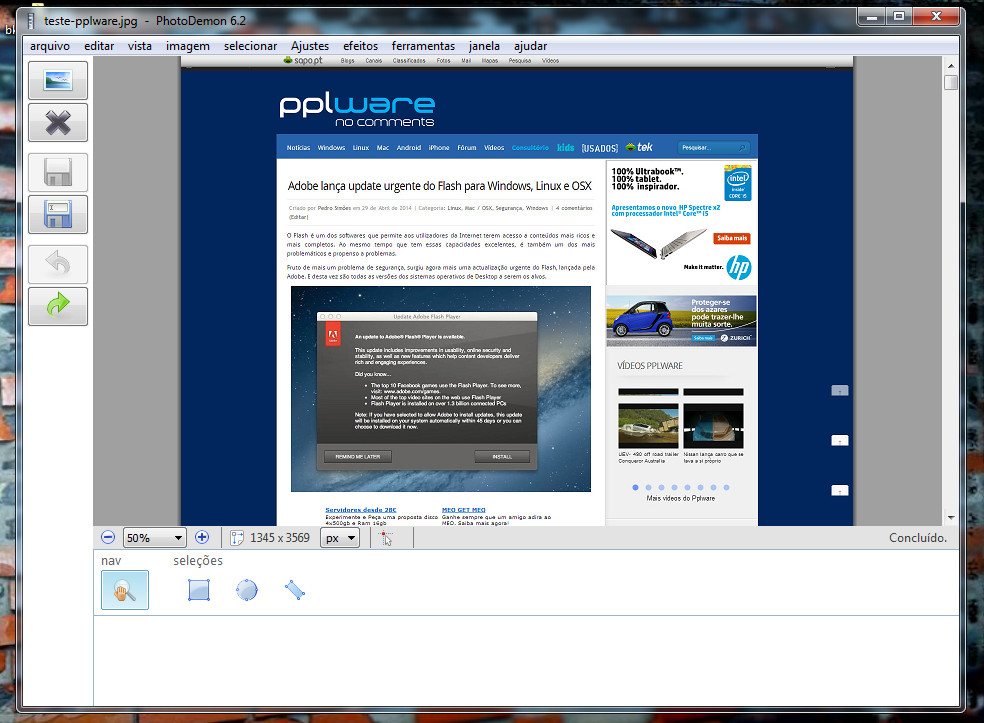
Task: Open the ajudar menu
Action: 530,46
